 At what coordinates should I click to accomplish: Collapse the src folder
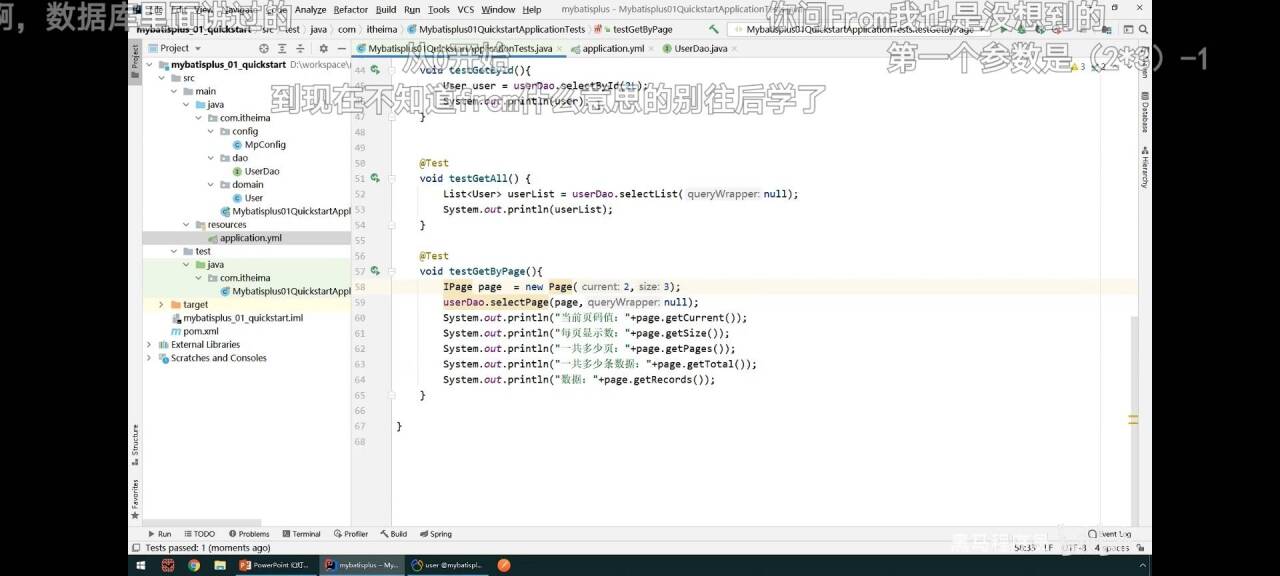click(x=162, y=78)
